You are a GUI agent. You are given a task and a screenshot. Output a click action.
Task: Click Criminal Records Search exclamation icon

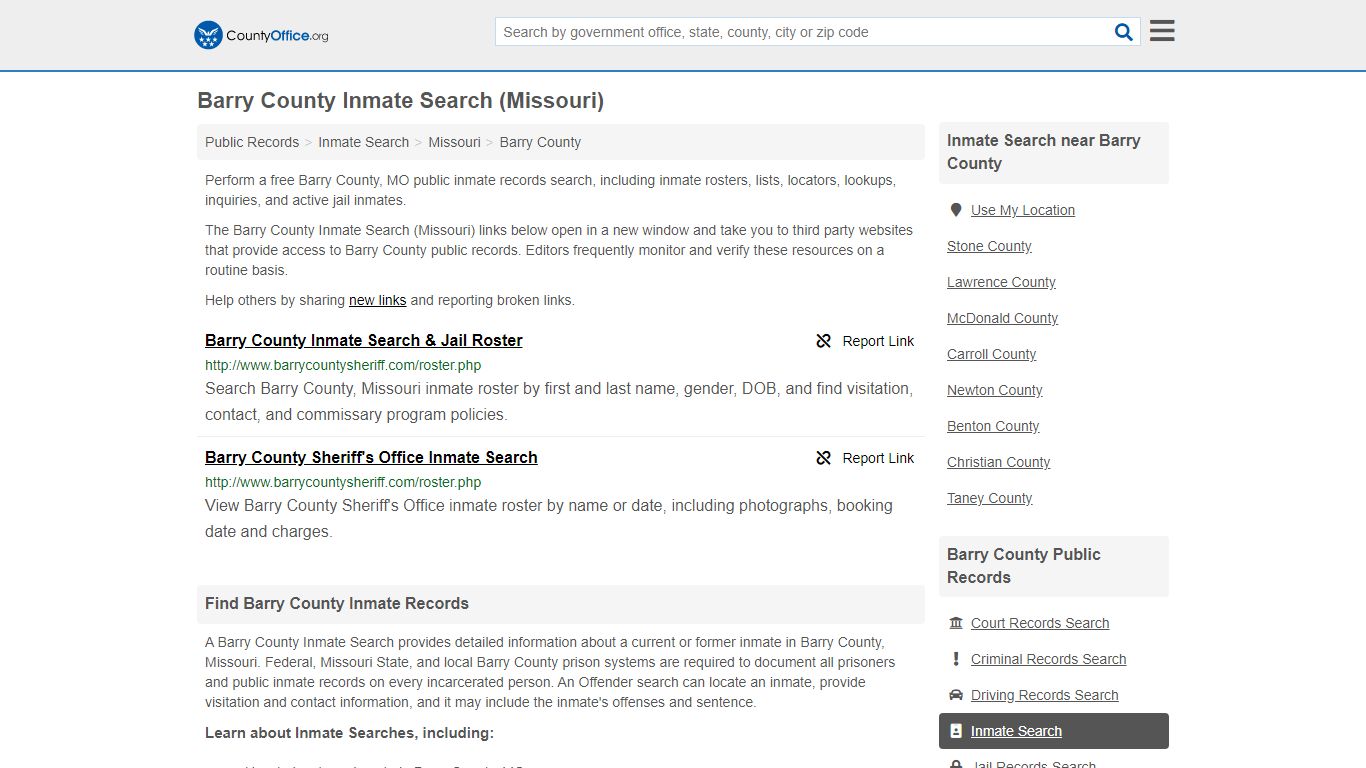pyautogui.click(x=956, y=659)
